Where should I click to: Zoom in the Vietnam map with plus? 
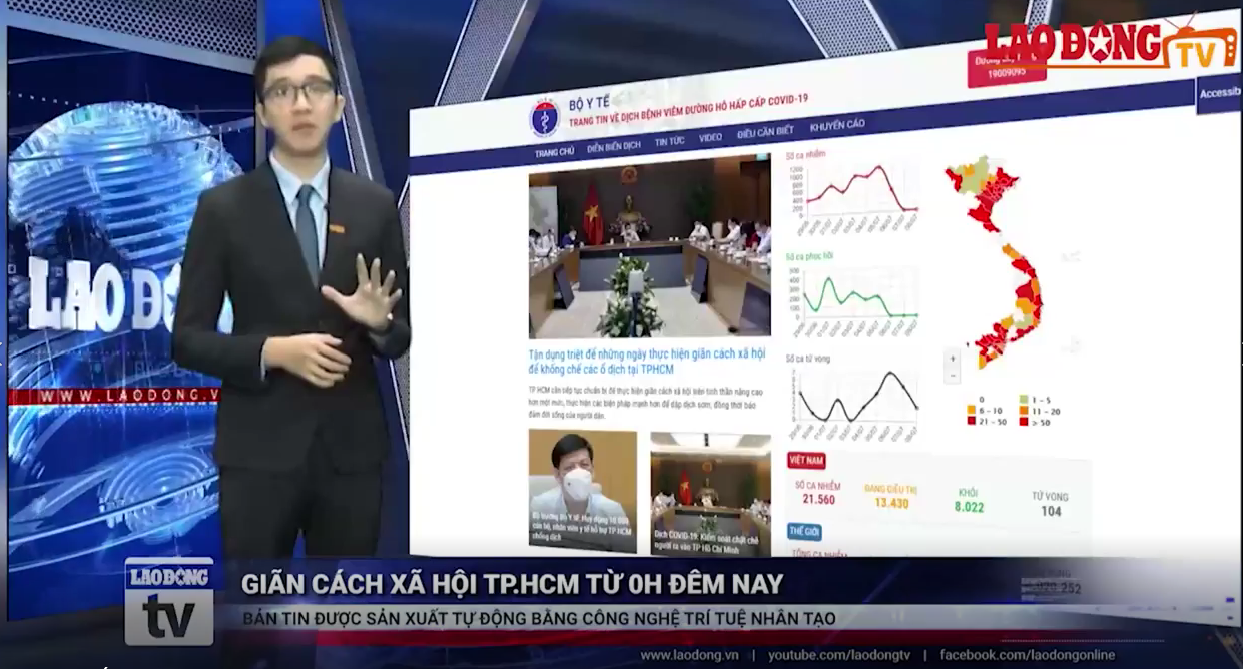(x=952, y=358)
